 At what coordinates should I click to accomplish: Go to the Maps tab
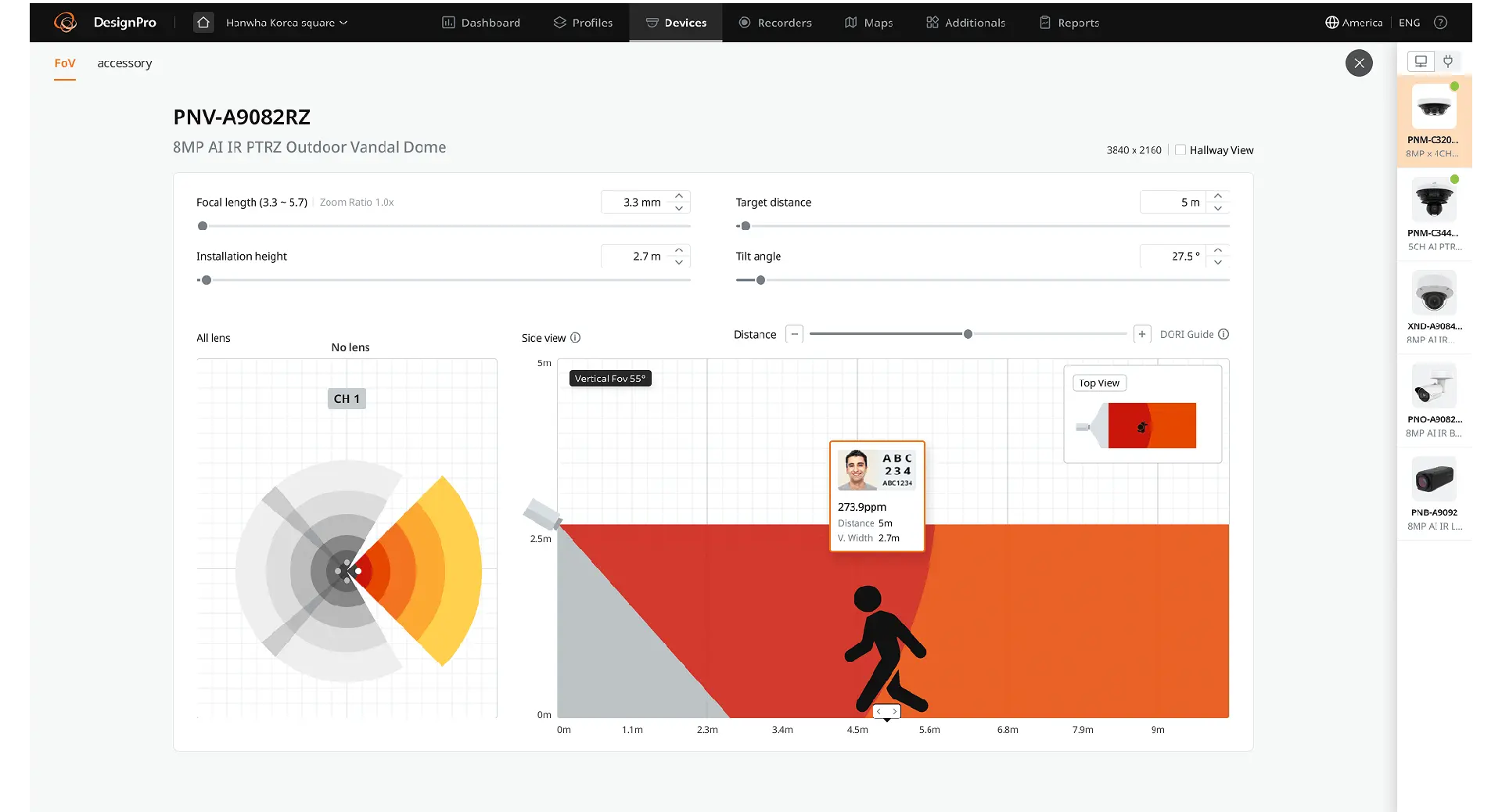(868, 23)
